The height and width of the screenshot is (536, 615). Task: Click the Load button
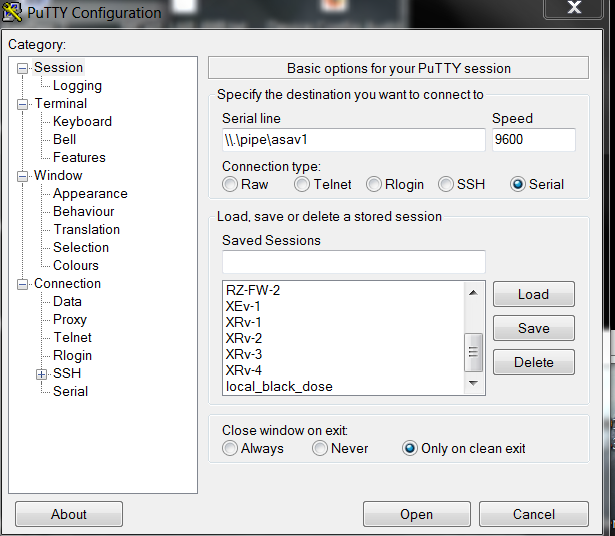(x=533, y=294)
